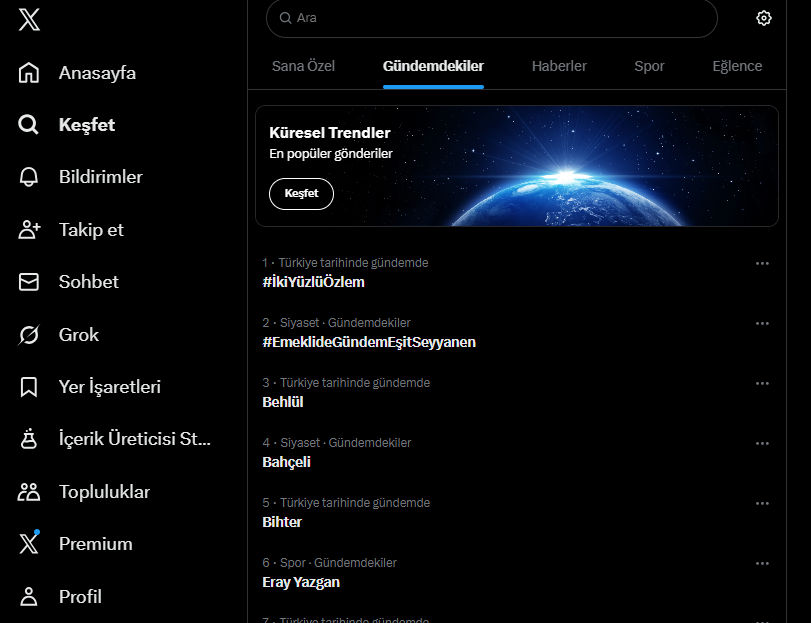
Task: Open the Eray Yazgan trending topic
Action: coord(301,582)
